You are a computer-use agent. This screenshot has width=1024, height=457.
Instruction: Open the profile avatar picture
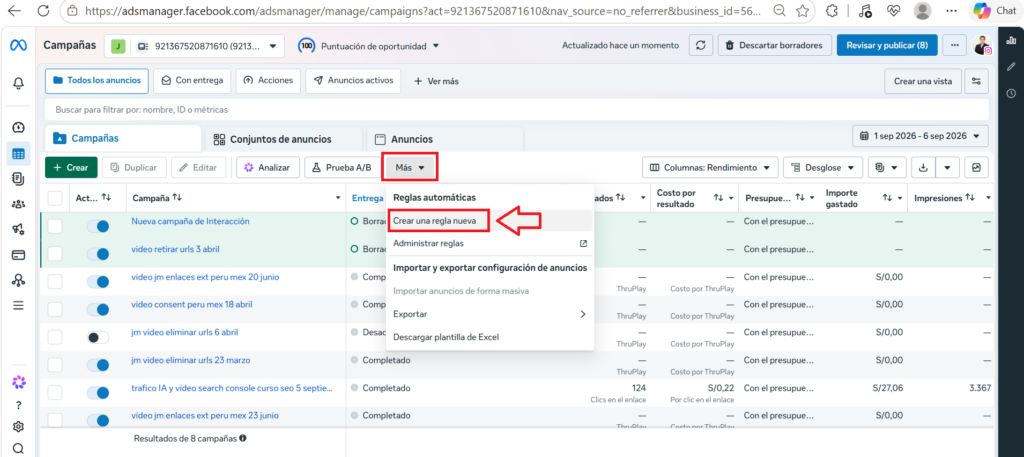(982, 45)
